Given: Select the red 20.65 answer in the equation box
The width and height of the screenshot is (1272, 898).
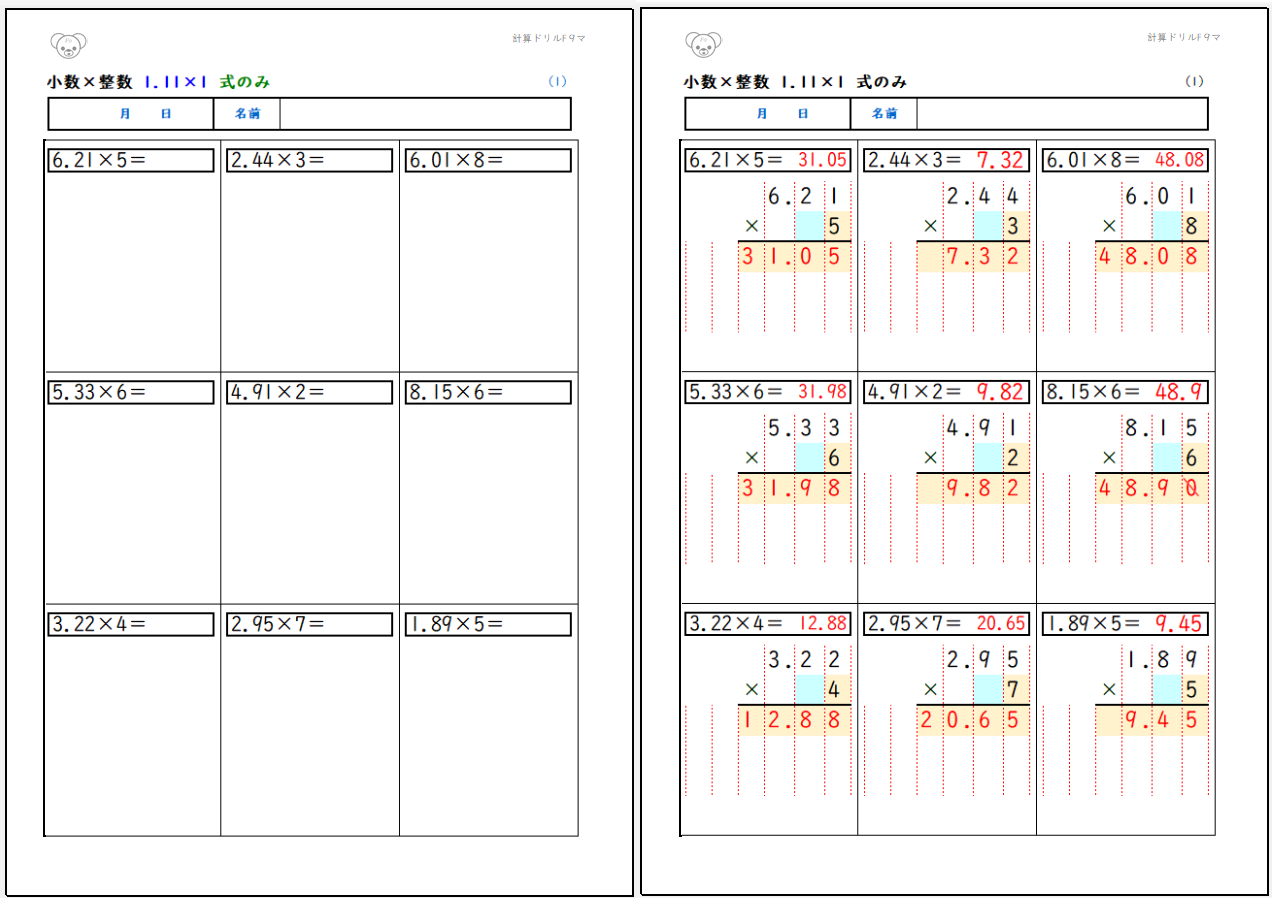Looking at the screenshot, I should click(x=1000, y=624).
